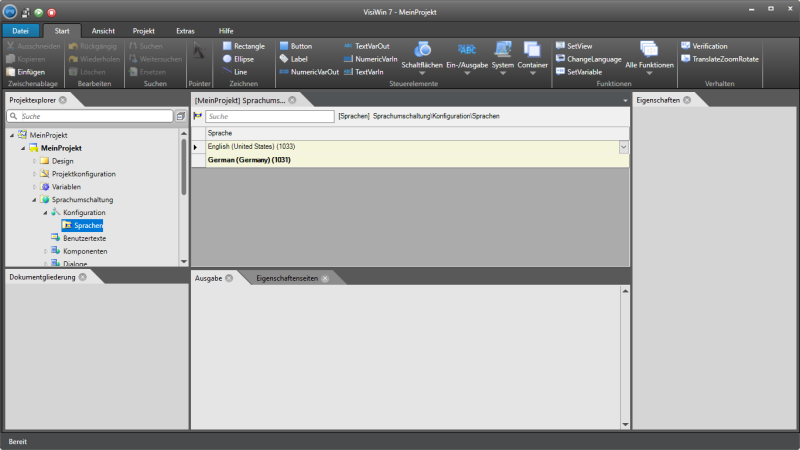
Task: Close the Eigenschaften panel
Action: click(x=687, y=100)
